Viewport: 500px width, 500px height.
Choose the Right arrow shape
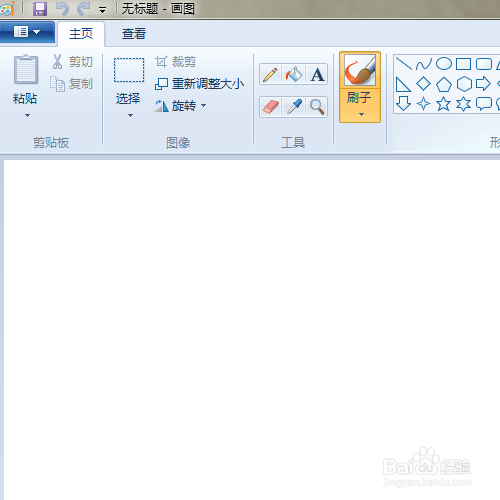click(x=483, y=84)
